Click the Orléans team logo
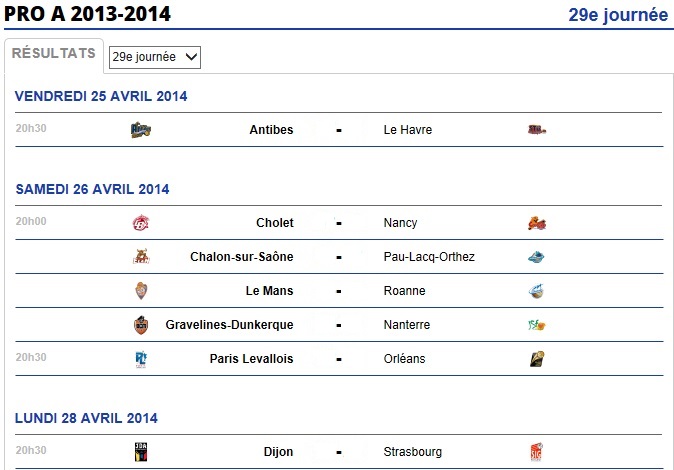The height and width of the screenshot is (470, 674). pos(537,359)
